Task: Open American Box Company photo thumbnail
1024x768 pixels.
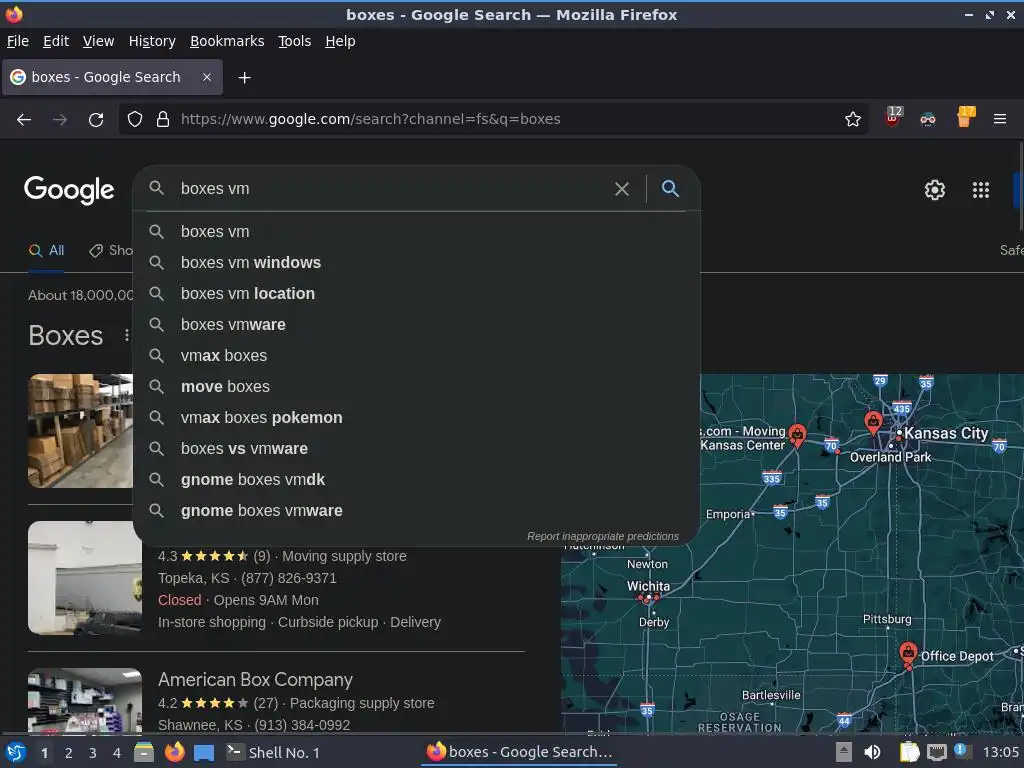Action: 85,700
